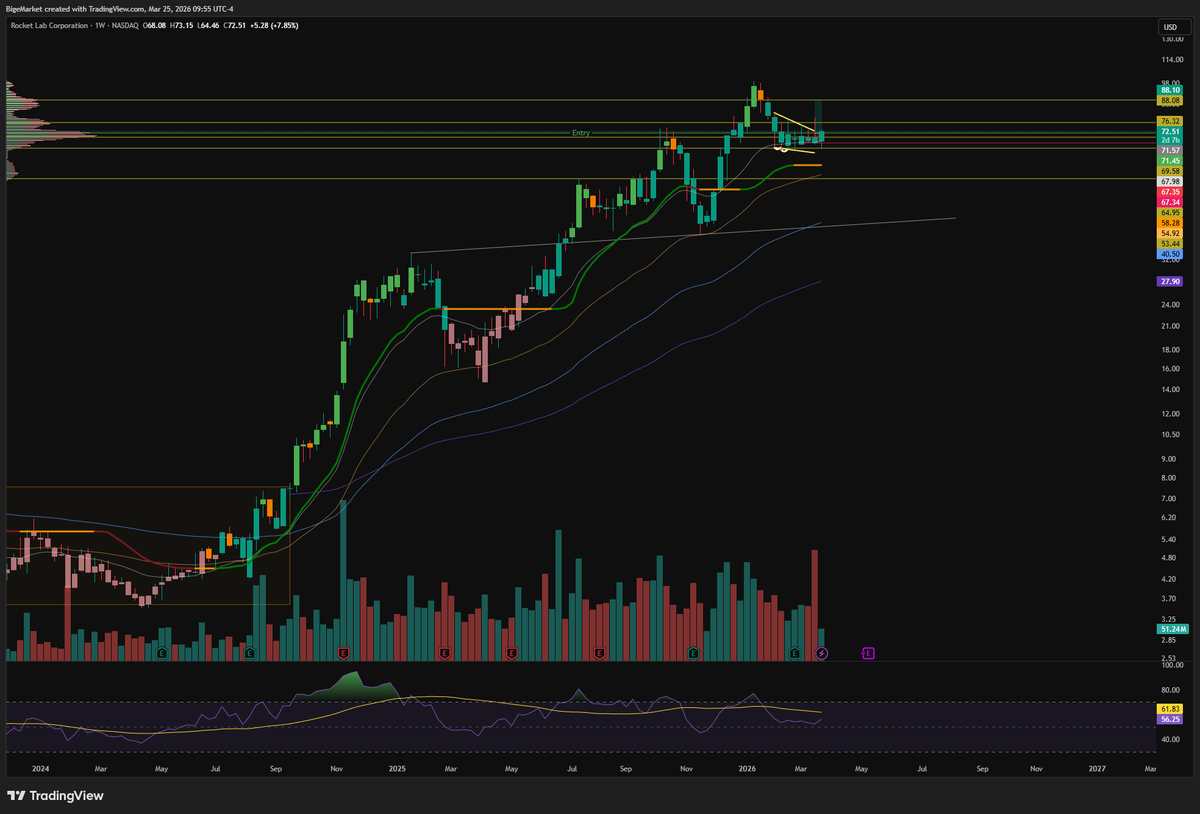Click the 64.95 price label

[x=1170, y=212]
